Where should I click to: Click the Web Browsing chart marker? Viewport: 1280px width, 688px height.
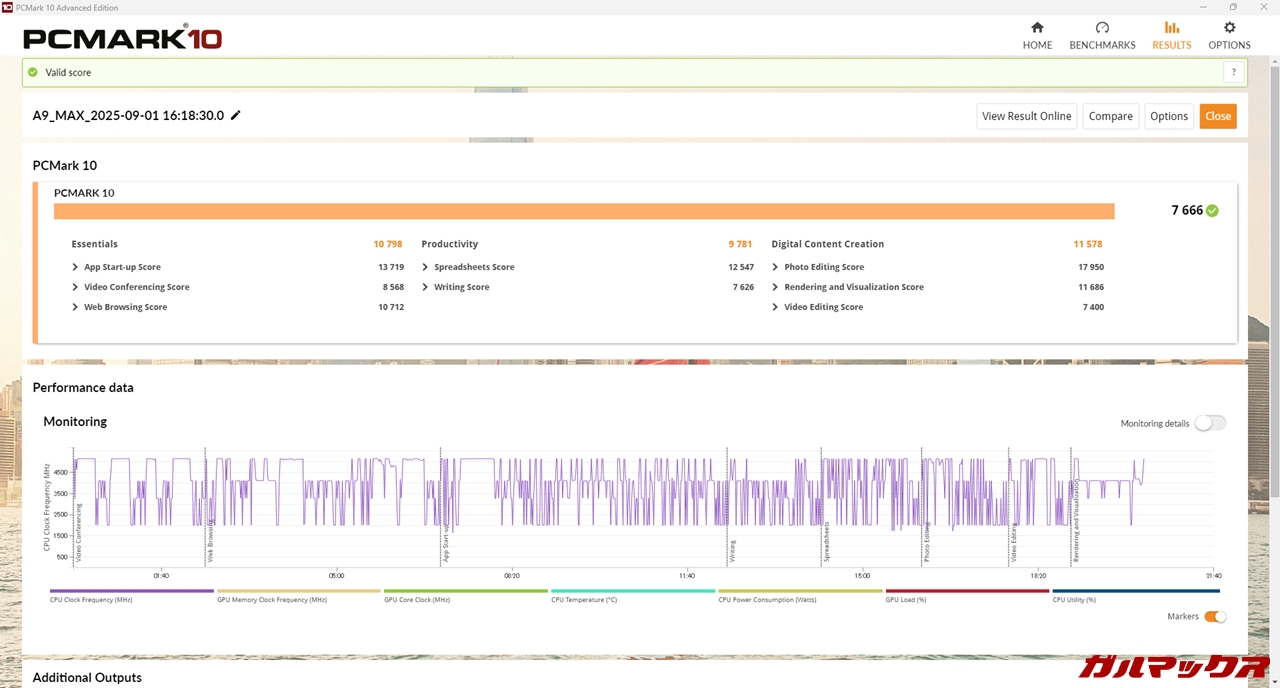(210, 542)
